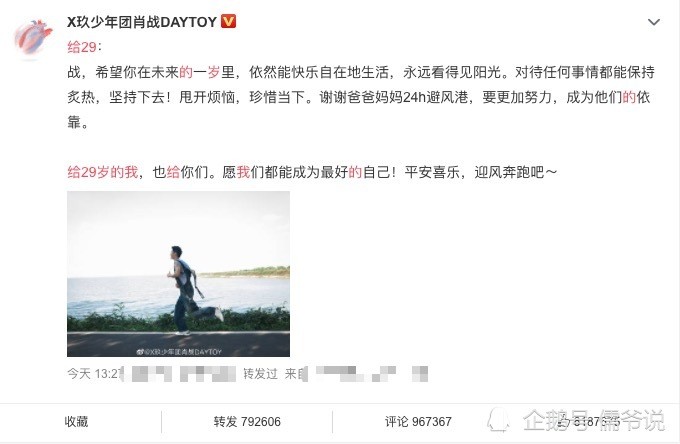The width and height of the screenshot is (680, 444).
Task: Expand the post options chevron menu
Action: pyautogui.click(x=654, y=22)
